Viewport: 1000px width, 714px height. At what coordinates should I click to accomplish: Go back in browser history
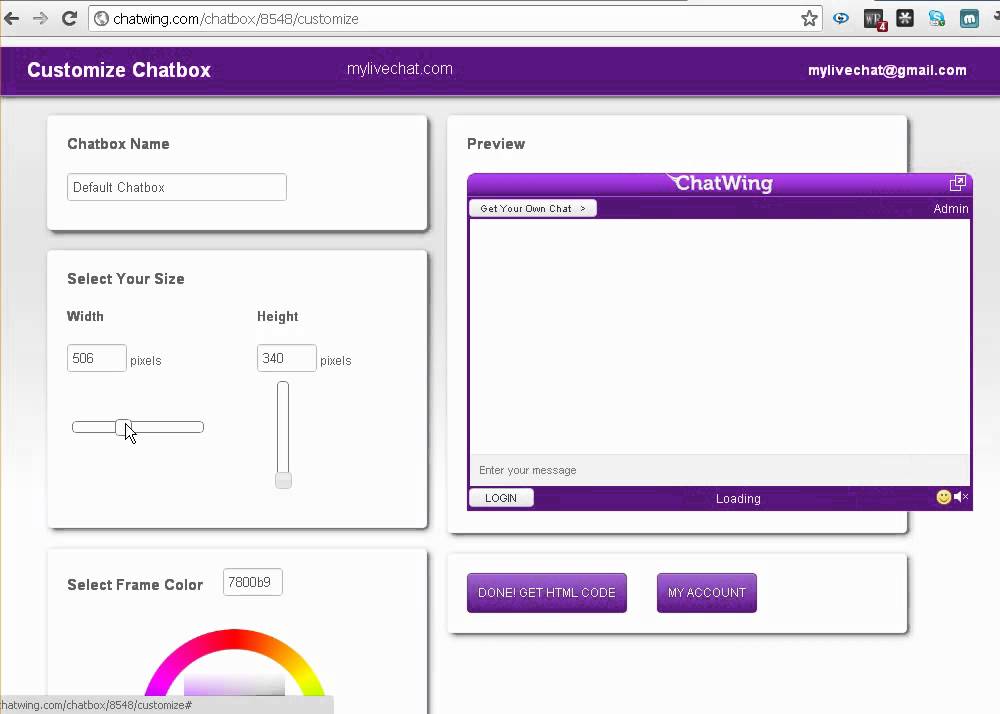[x=11, y=18]
